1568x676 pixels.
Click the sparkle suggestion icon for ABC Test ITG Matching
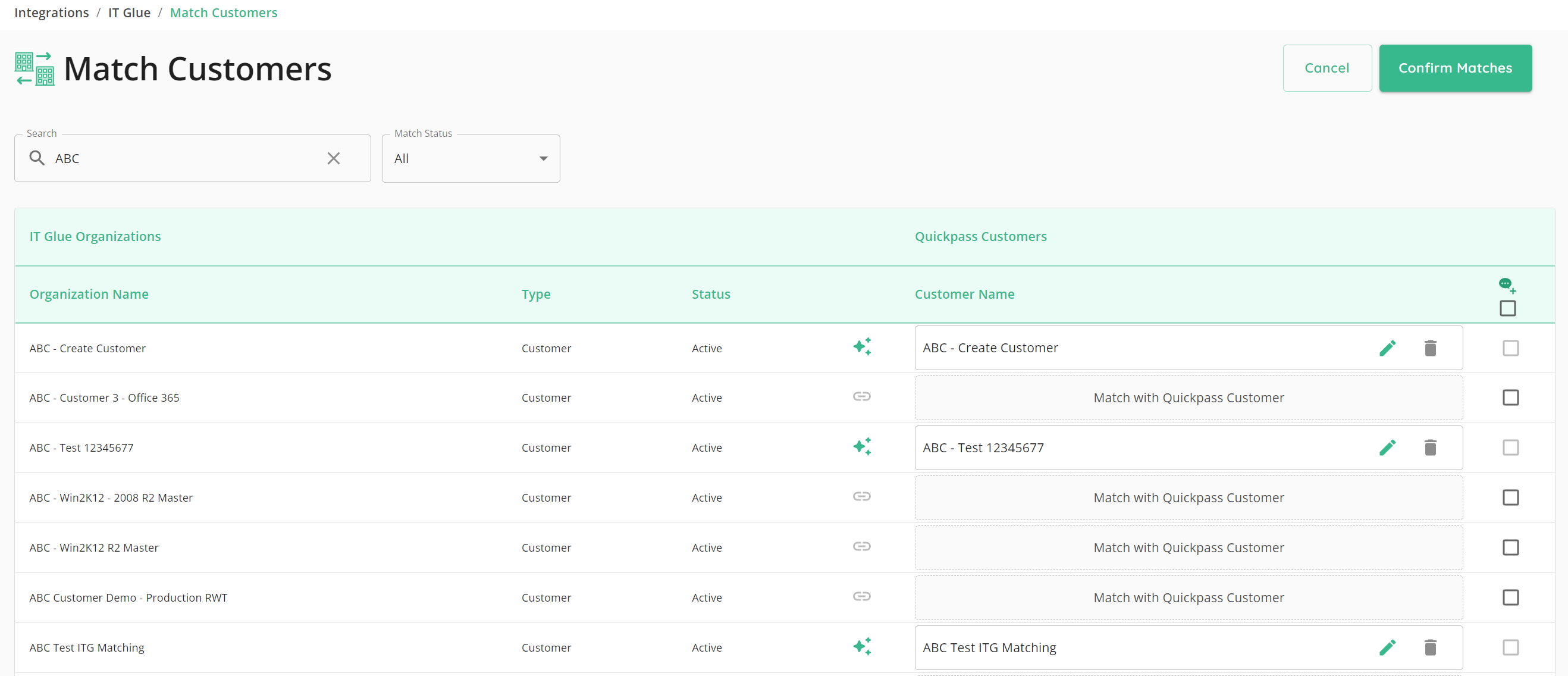[862, 647]
